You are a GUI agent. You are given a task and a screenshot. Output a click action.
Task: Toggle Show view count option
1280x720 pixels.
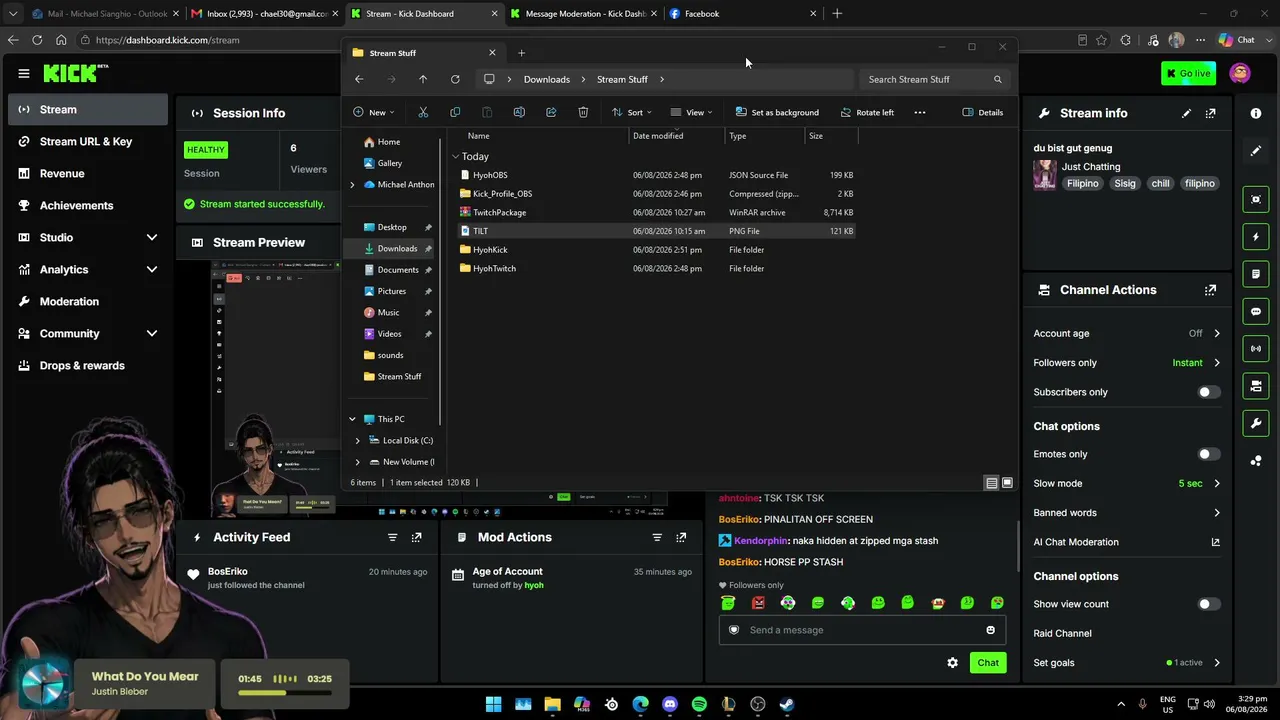point(1209,604)
